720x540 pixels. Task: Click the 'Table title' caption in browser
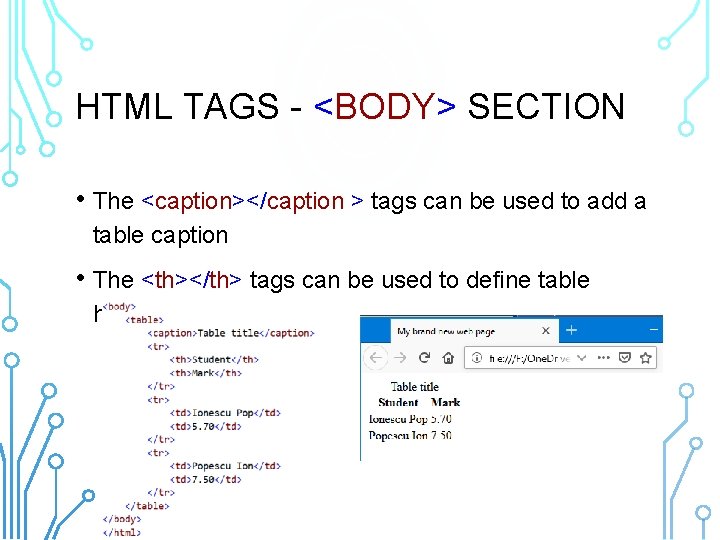pyautogui.click(x=415, y=387)
